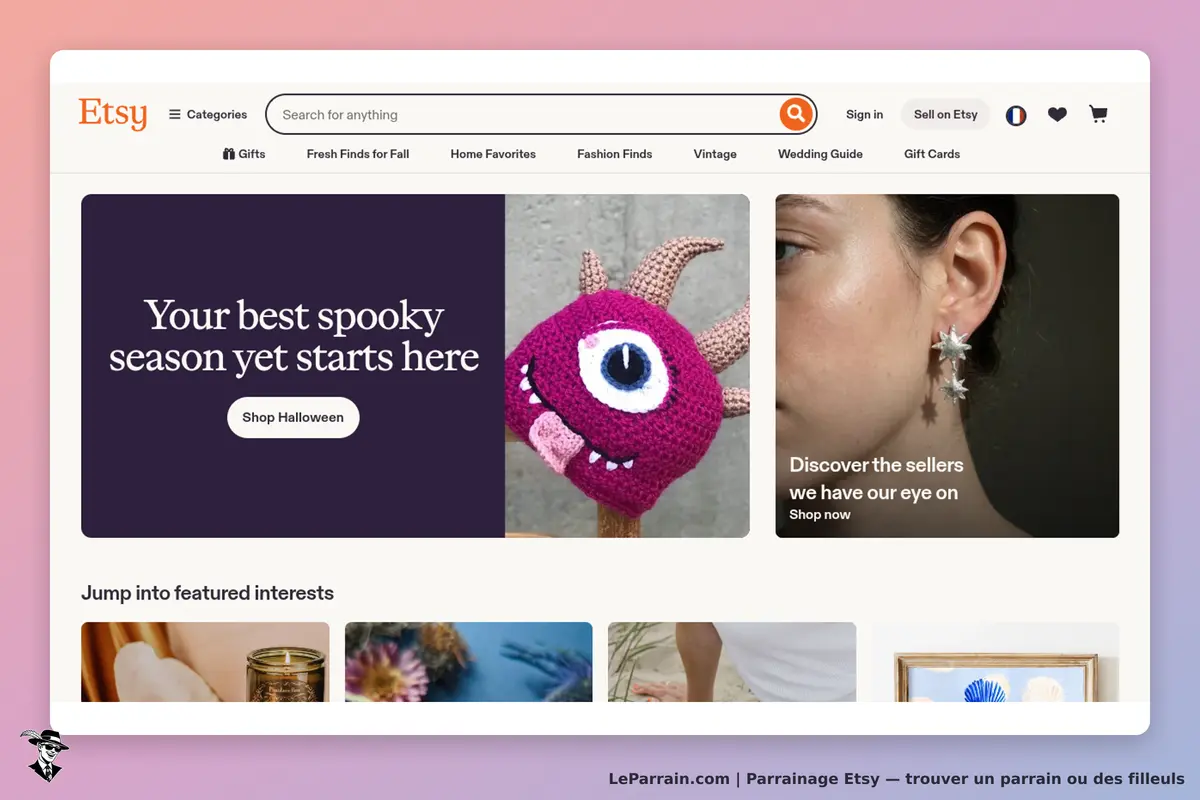Open the shopping cart icon

pyautogui.click(x=1098, y=115)
